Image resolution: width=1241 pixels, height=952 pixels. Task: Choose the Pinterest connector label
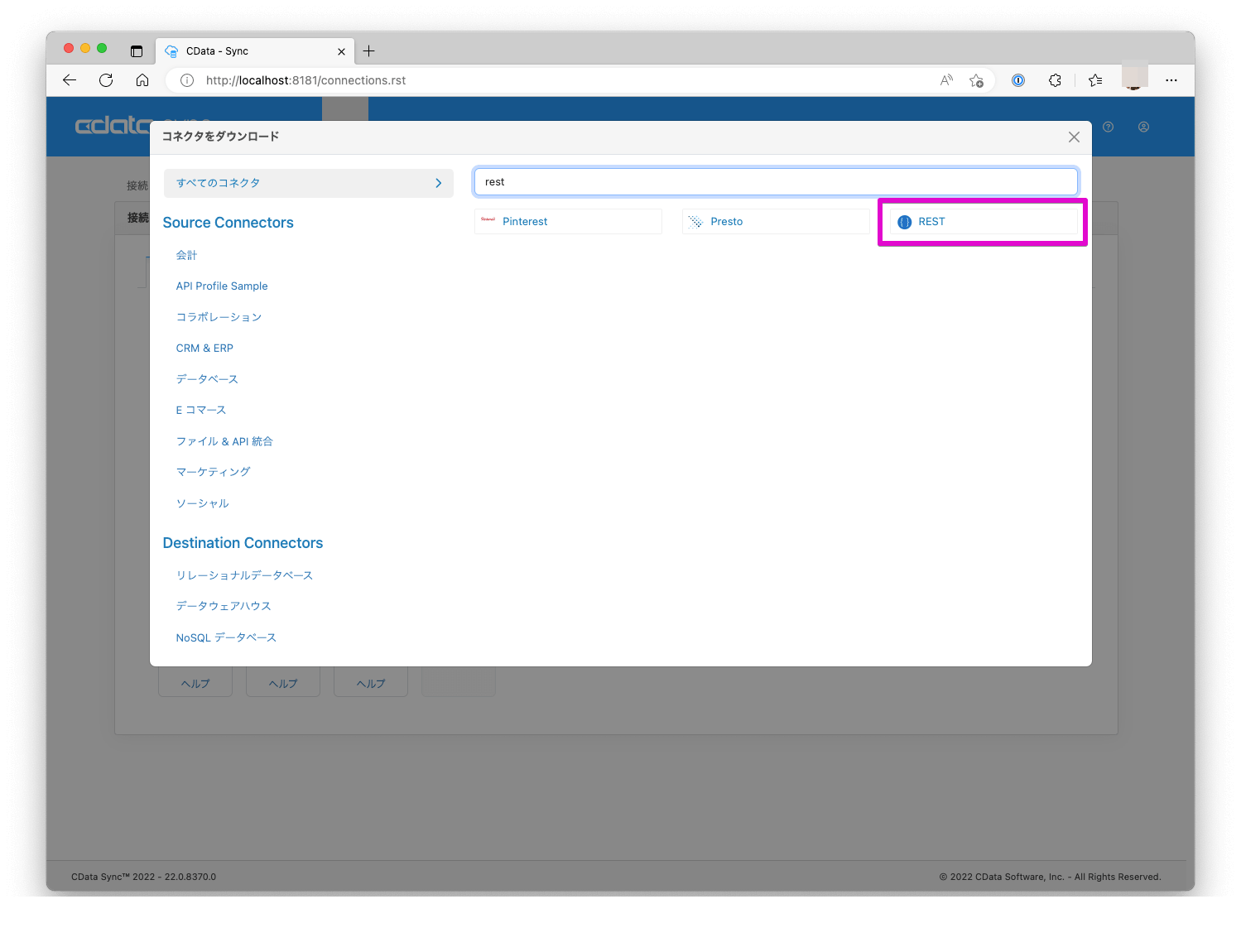pos(525,222)
